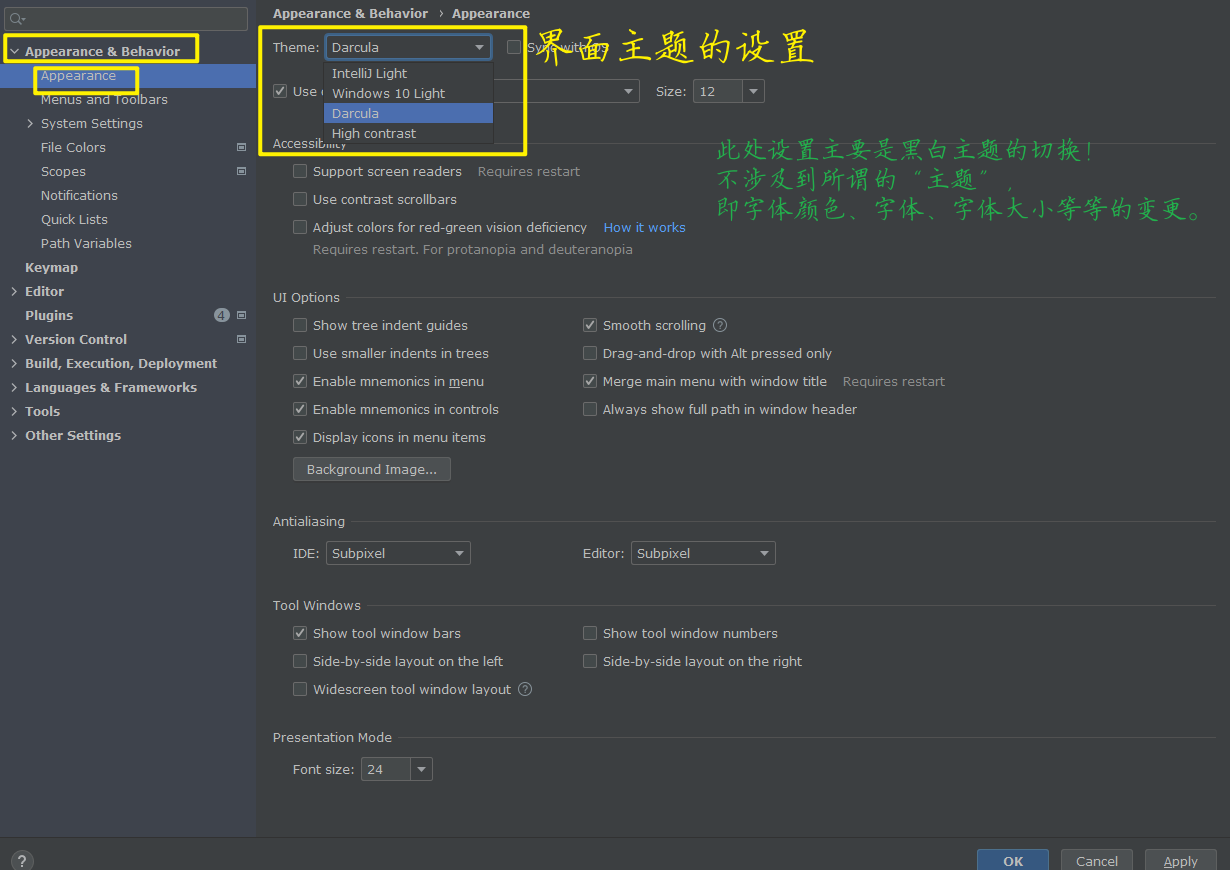The width and height of the screenshot is (1230, 870).
Task: Expand Languages & Frameworks group
Action: (14, 387)
